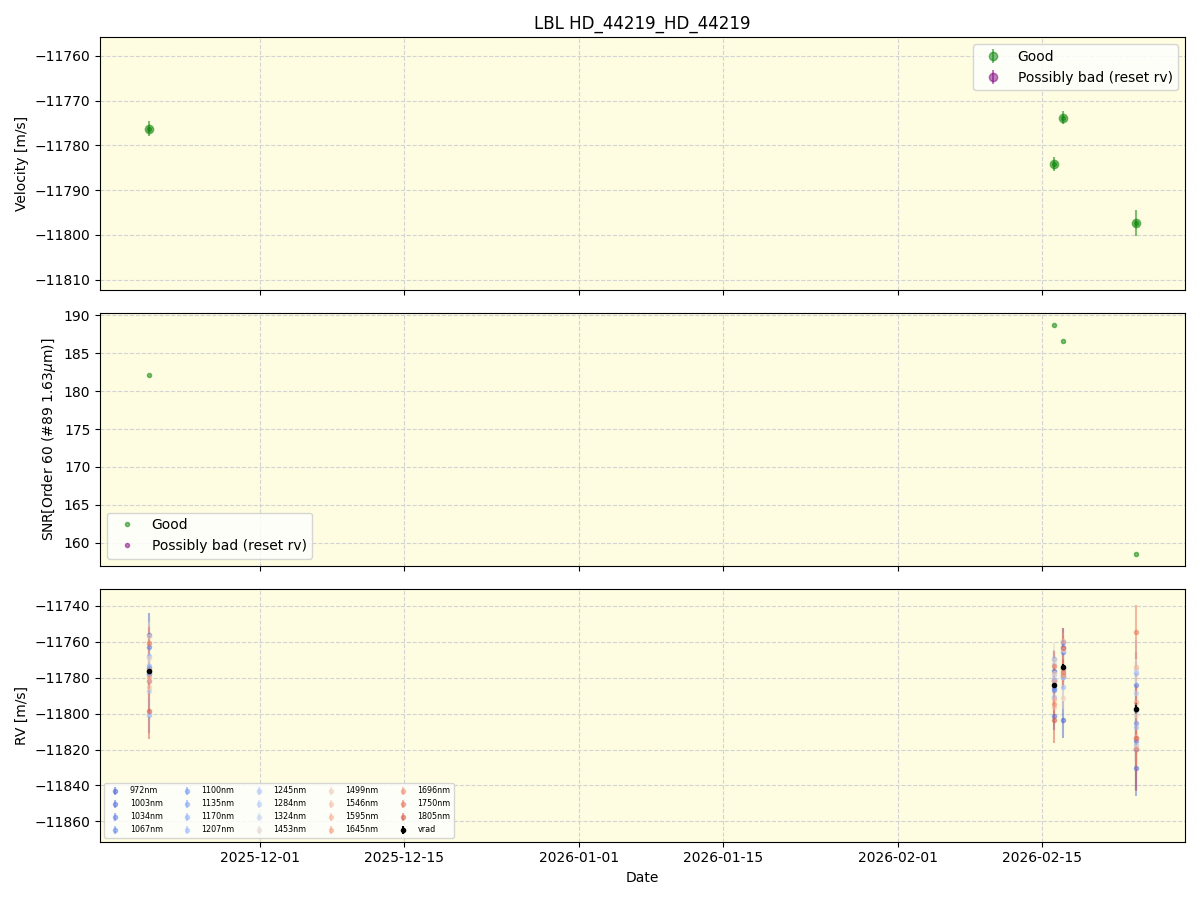The image size is (1200, 900).
Task: Expand the 1034nm wavelength legend entry
Action: (114, 815)
